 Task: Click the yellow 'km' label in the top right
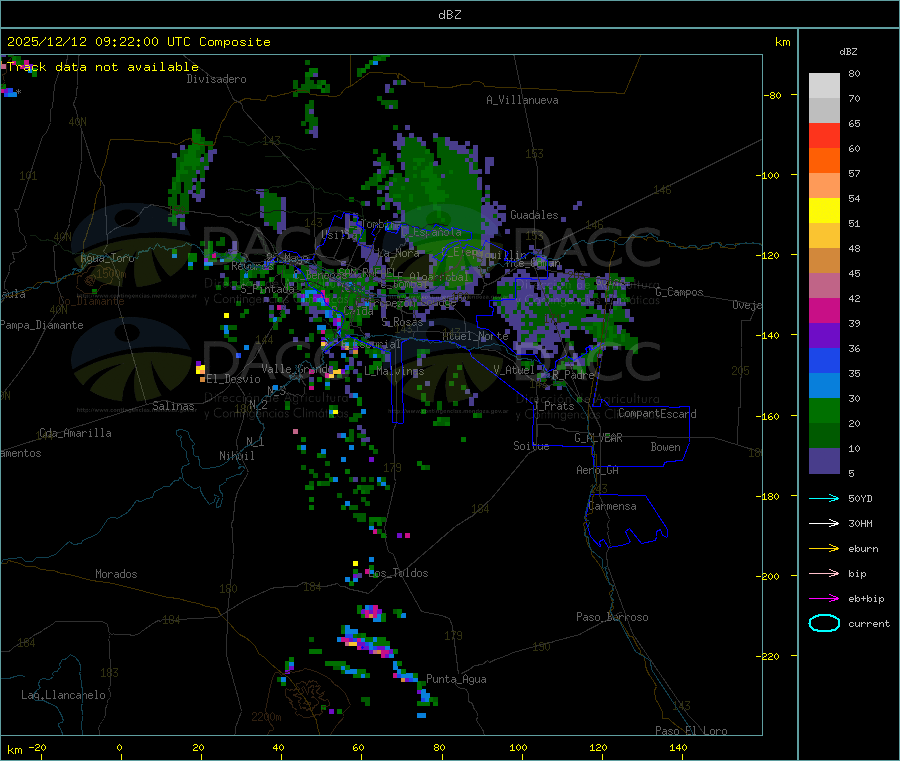click(x=782, y=42)
